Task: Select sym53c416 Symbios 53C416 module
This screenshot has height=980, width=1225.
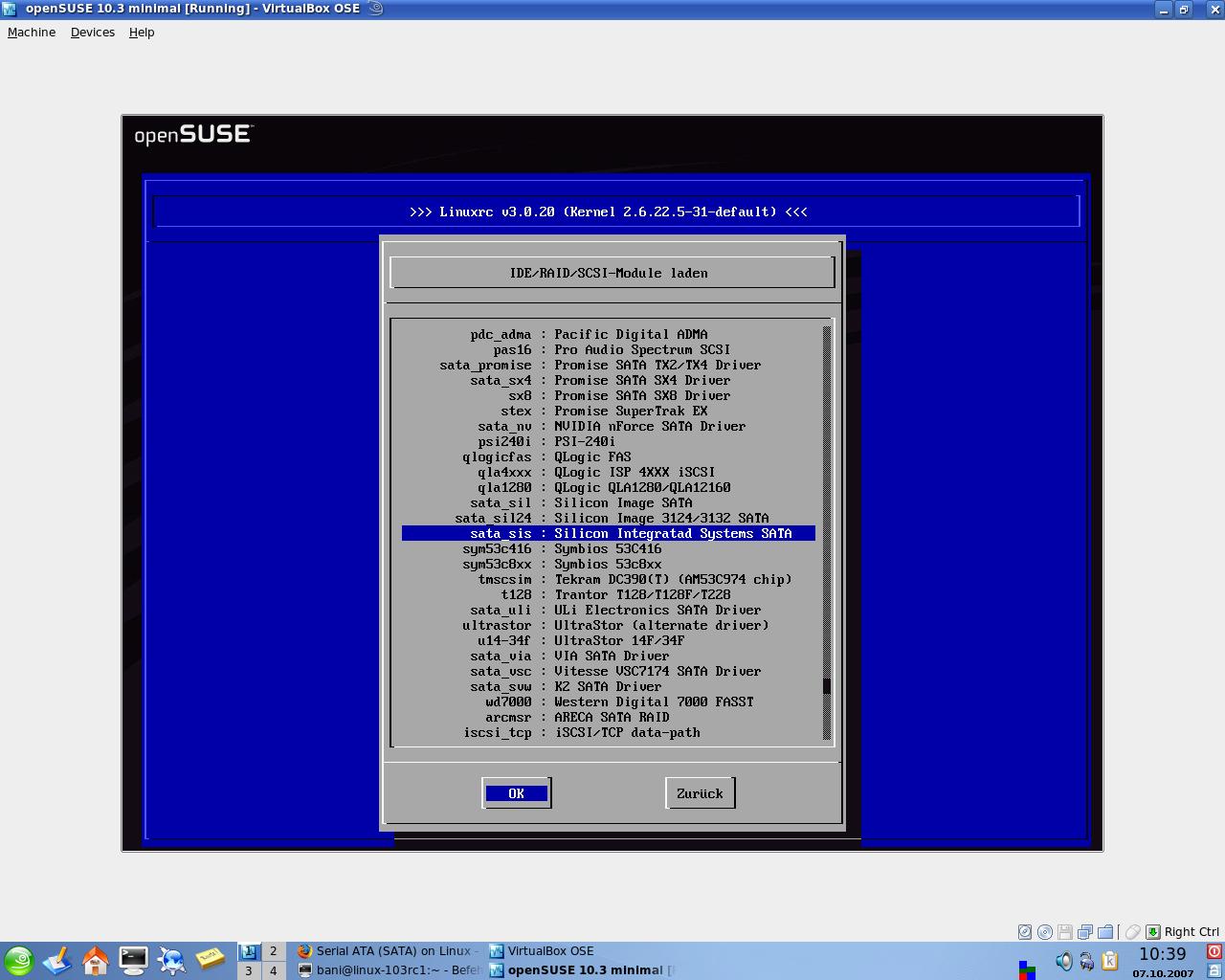Action: (x=609, y=548)
